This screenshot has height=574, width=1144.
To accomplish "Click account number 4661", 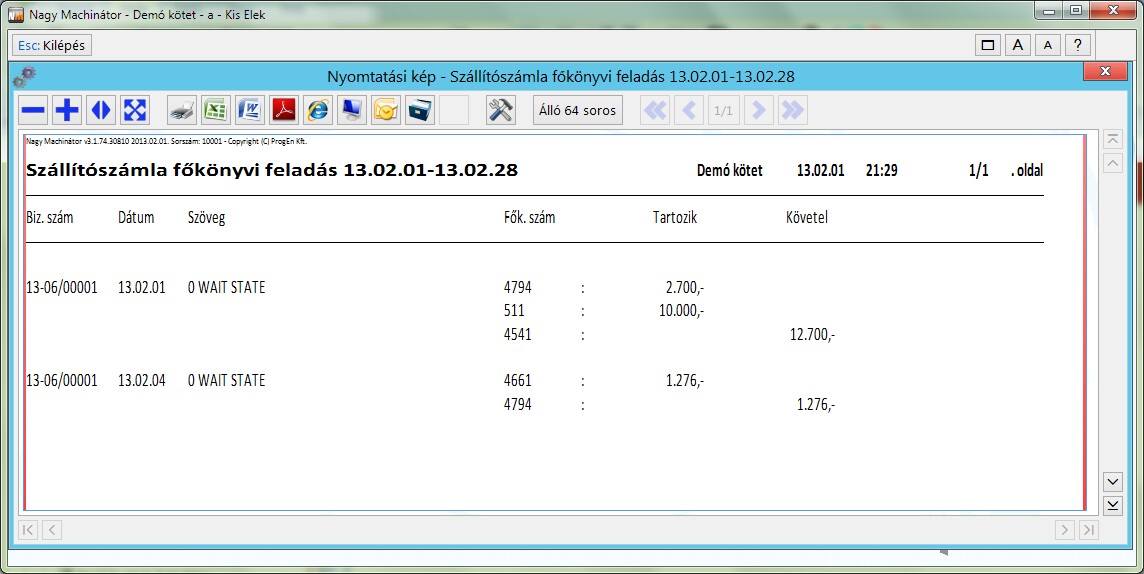I will 517,381.
